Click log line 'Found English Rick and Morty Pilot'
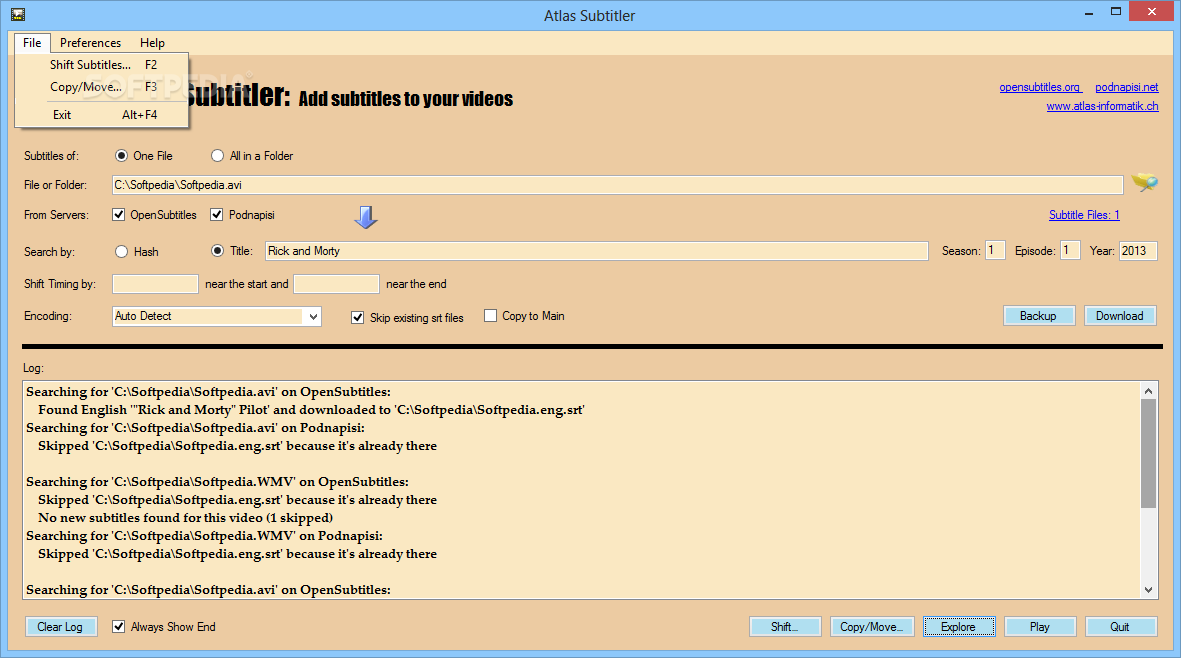 click(312, 410)
